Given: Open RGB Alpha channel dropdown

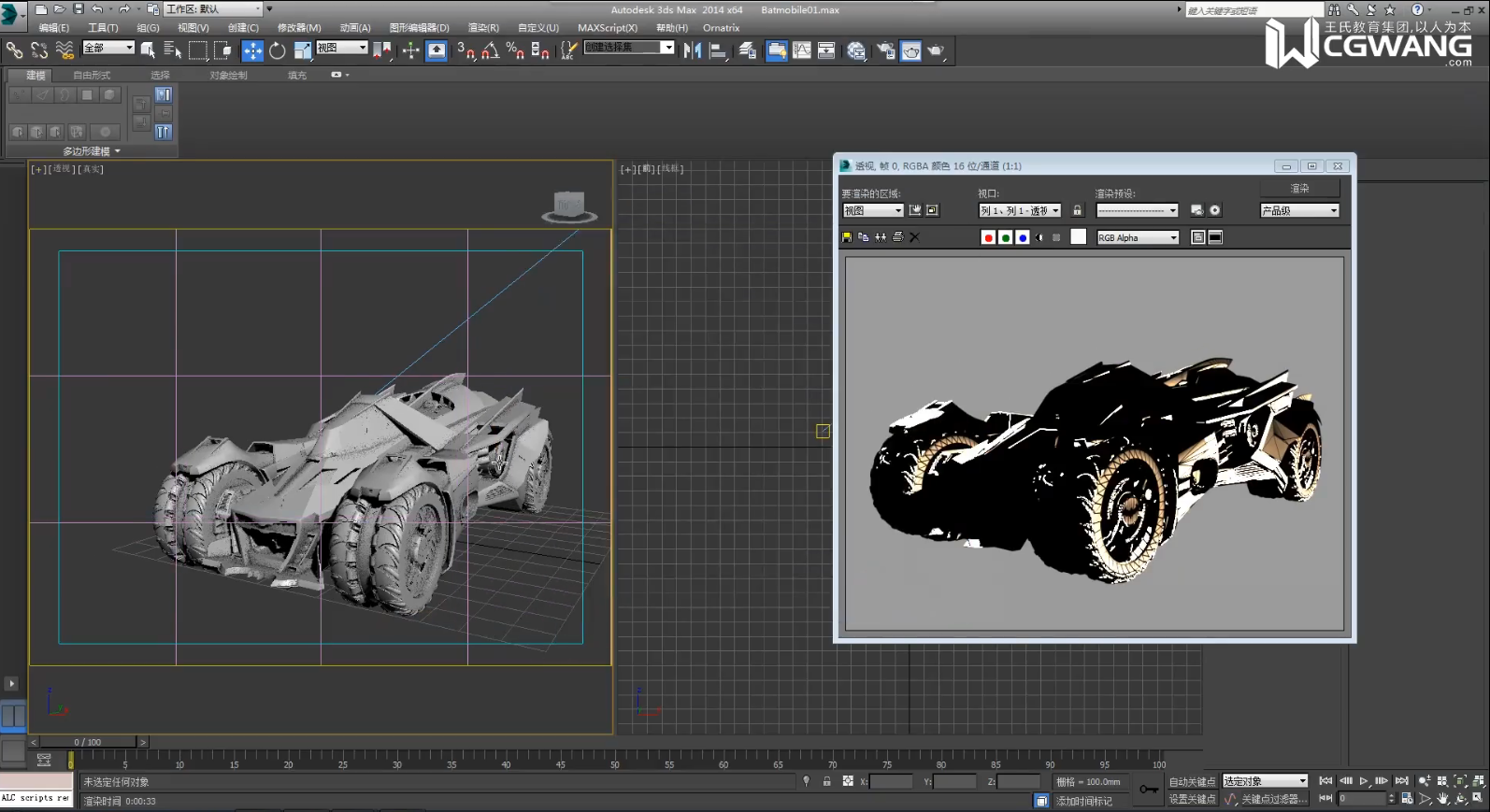Looking at the screenshot, I should point(1138,237).
